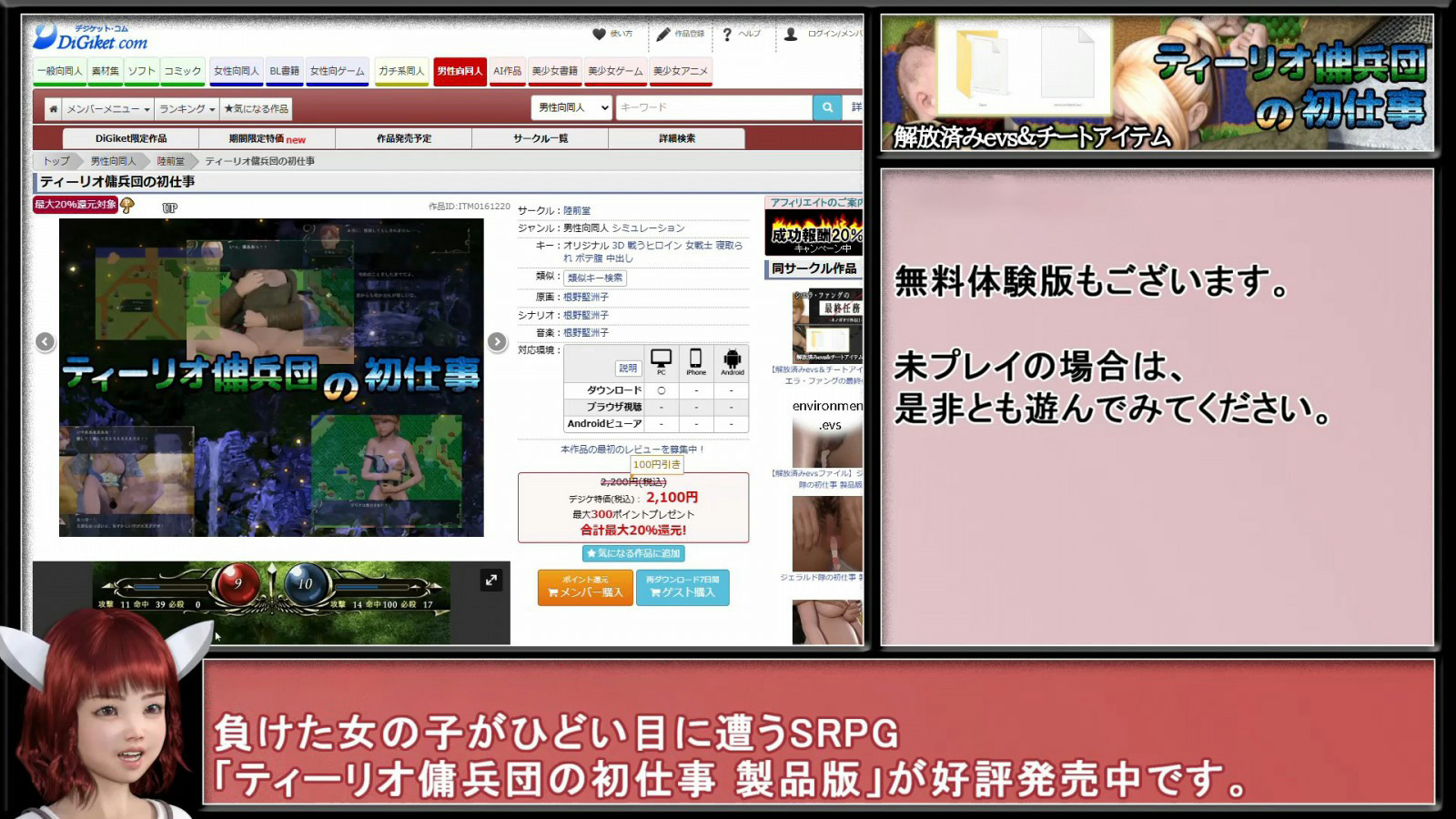Open the メンバーメニュー dropdown
The width and height of the screenshot is (1456, 819).
pyautogui.click(x=107, y=109)
